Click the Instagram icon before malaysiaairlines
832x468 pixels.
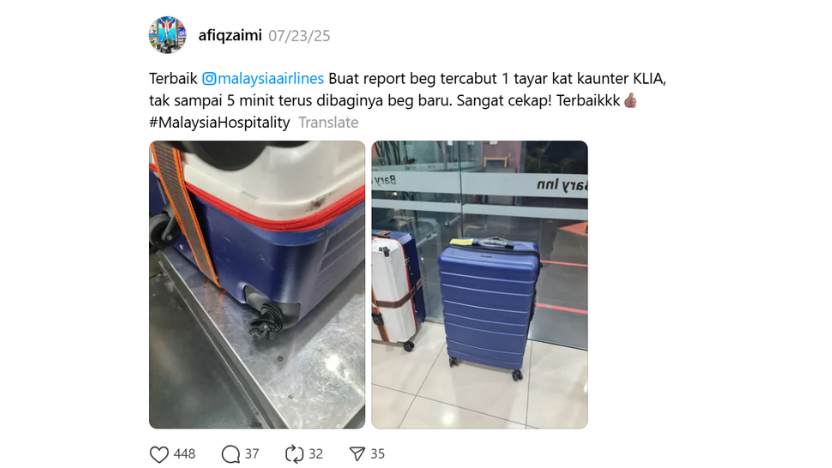coord(210,79)
